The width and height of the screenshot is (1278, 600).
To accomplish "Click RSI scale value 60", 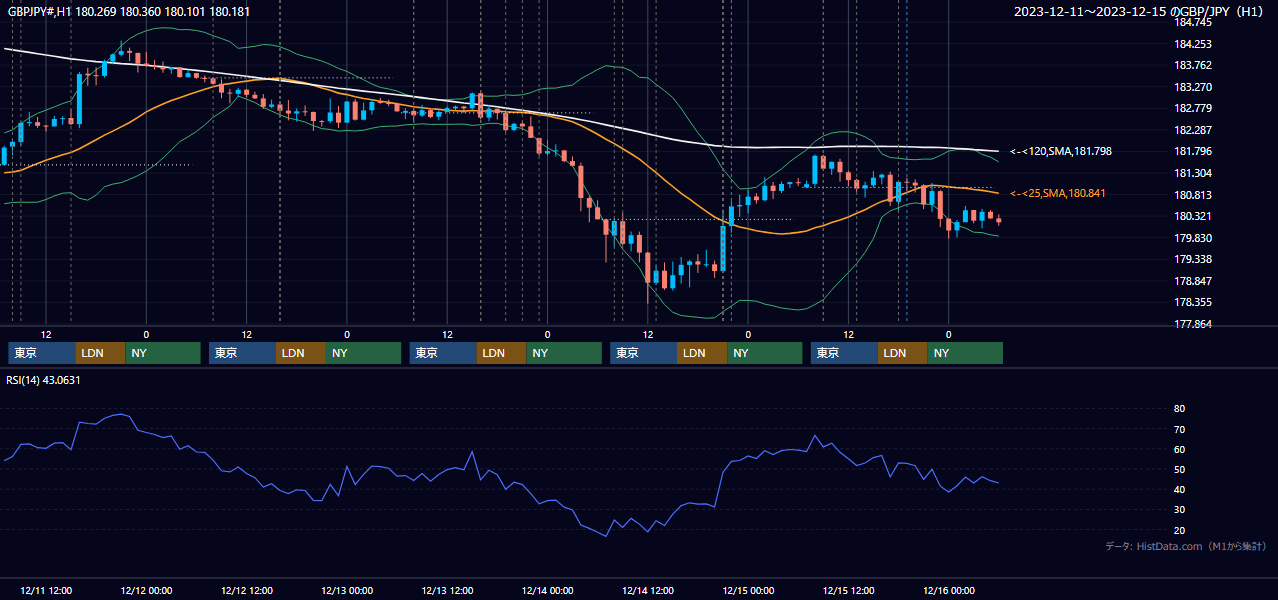I will point(1179,449).
